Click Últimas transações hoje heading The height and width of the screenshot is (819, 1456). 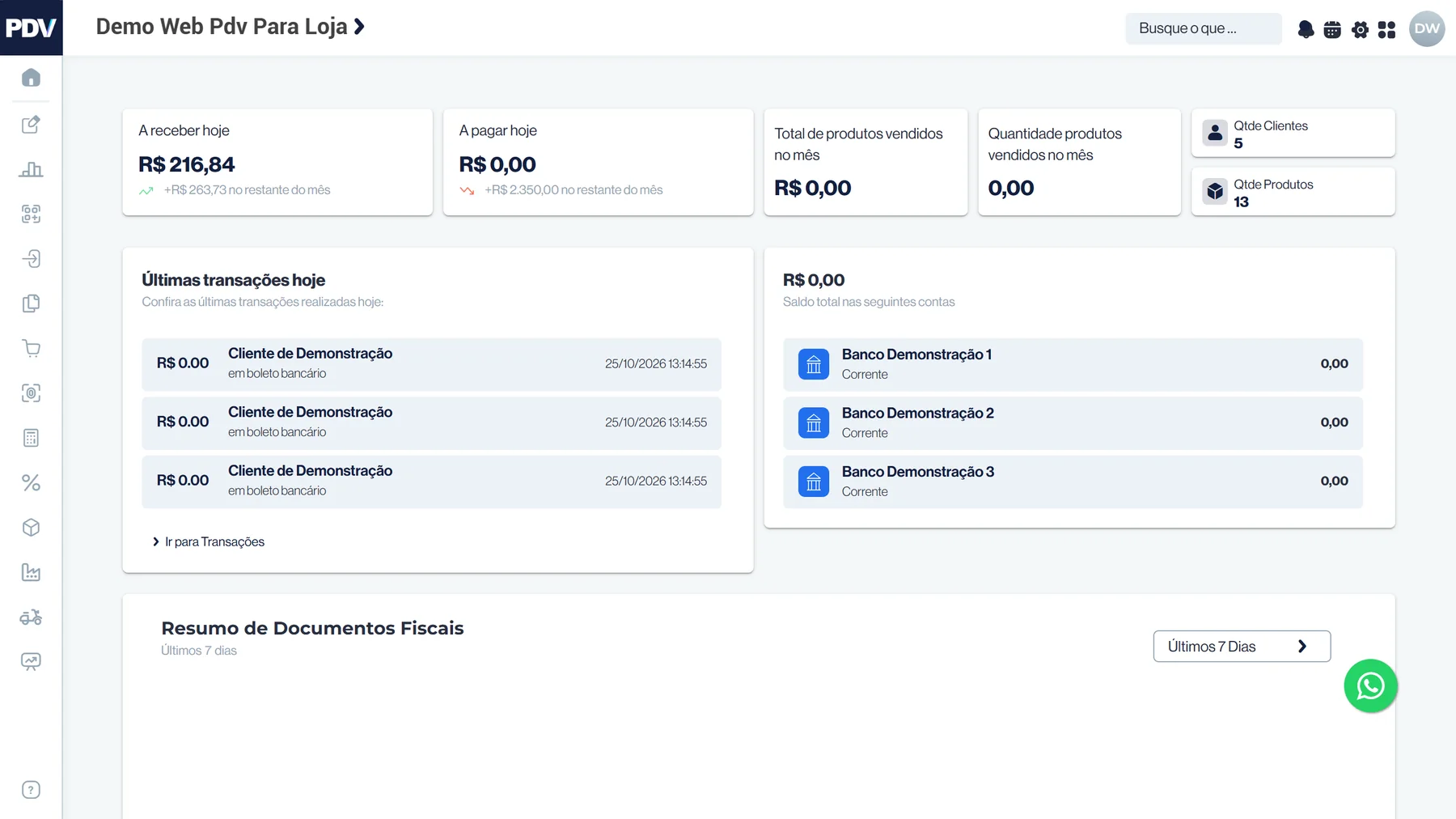(x=234, y=280)
